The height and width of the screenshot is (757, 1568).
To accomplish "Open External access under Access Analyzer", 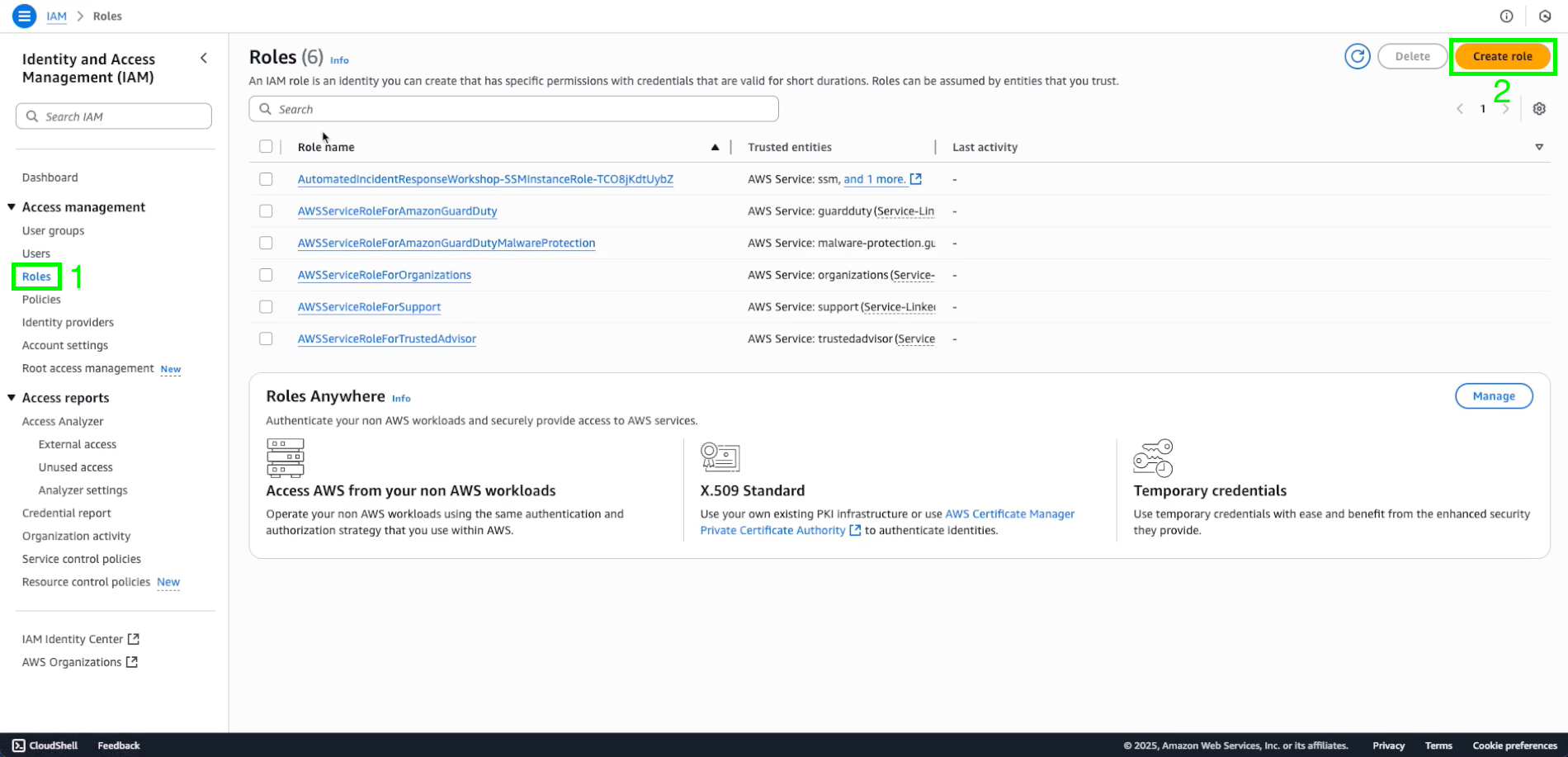I will tap(78, 444).
